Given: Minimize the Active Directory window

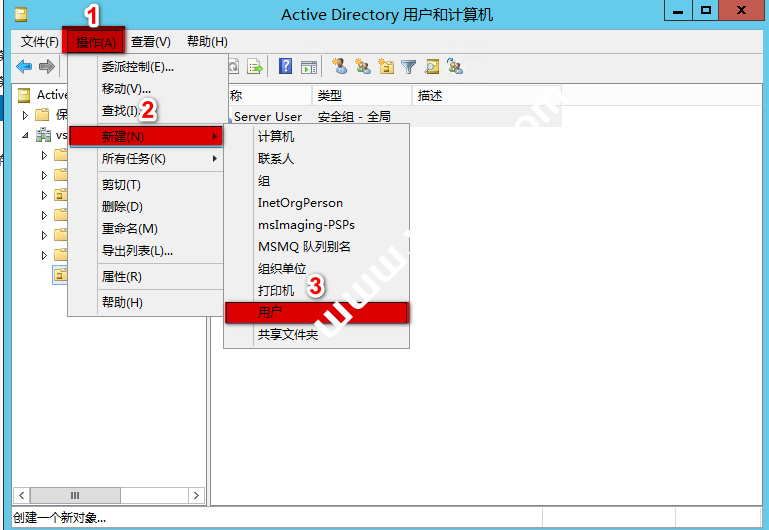Looking at the screenshot, I should coord(678,10).
